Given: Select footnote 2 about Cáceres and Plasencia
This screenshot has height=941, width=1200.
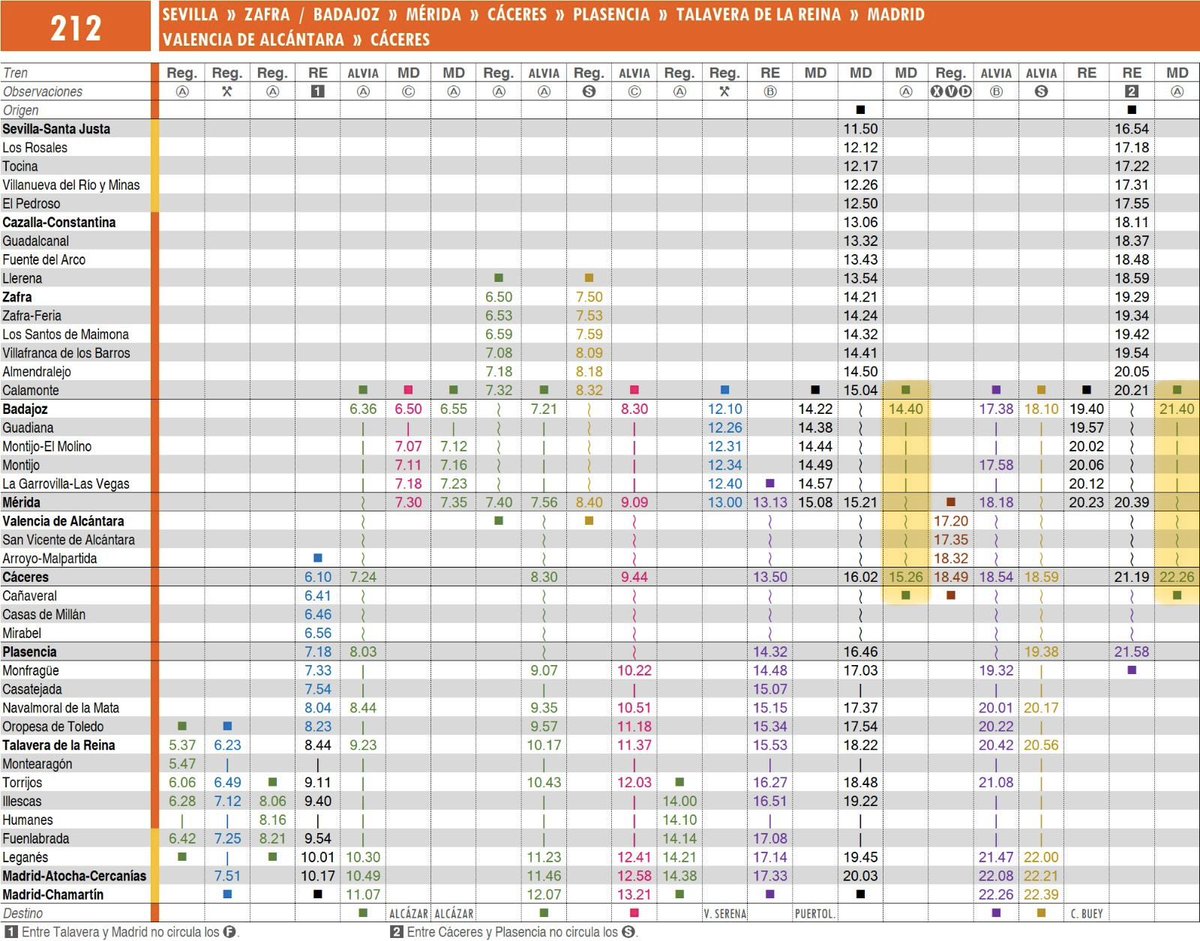Looking at the screenshot, I should (x=514, y=932).
